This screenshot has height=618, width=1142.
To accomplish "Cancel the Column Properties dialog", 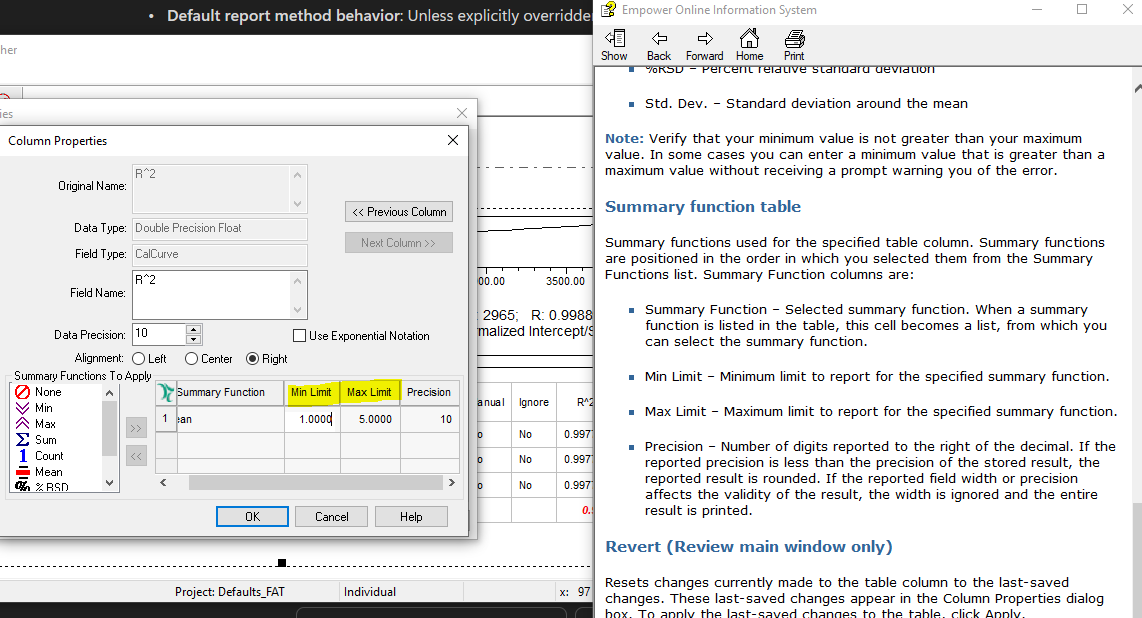I will (331, 517).
